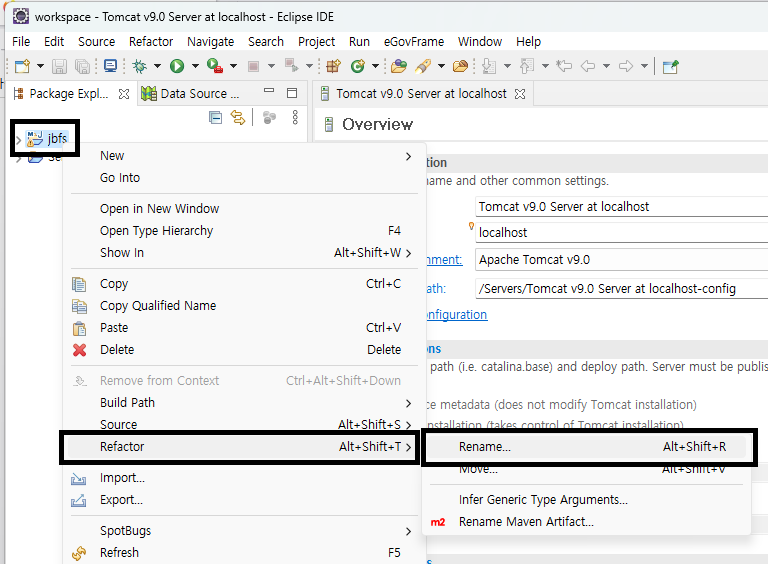Open the File menu
Viewport: 768px width, 564px height.
[21, 42]
